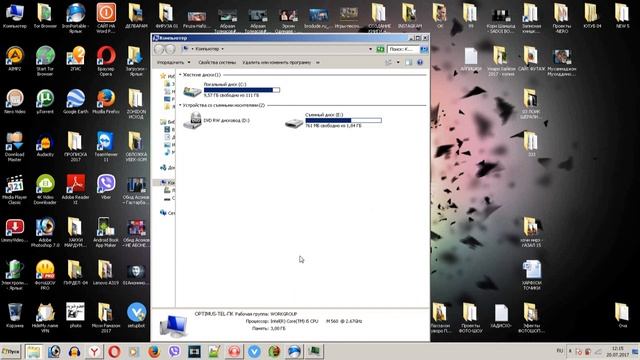Click the Firefox taskbar icon
This screenshot has width=640, height=360.
coord(154,351)
